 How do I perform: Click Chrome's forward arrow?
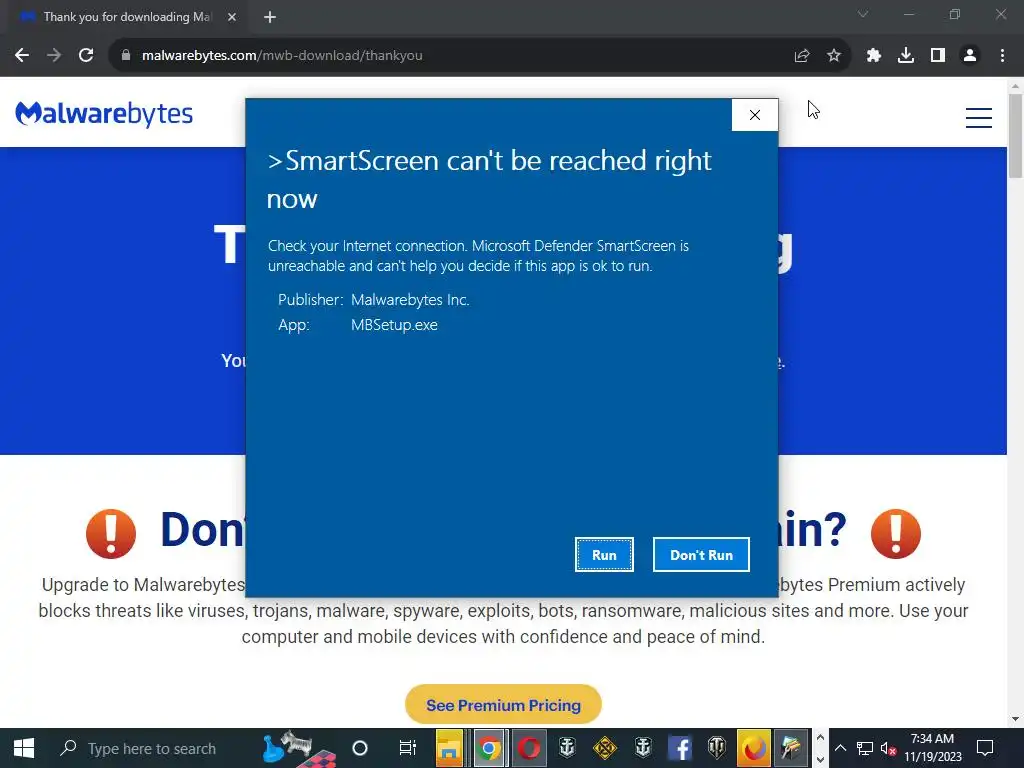(x=54, y=56)
